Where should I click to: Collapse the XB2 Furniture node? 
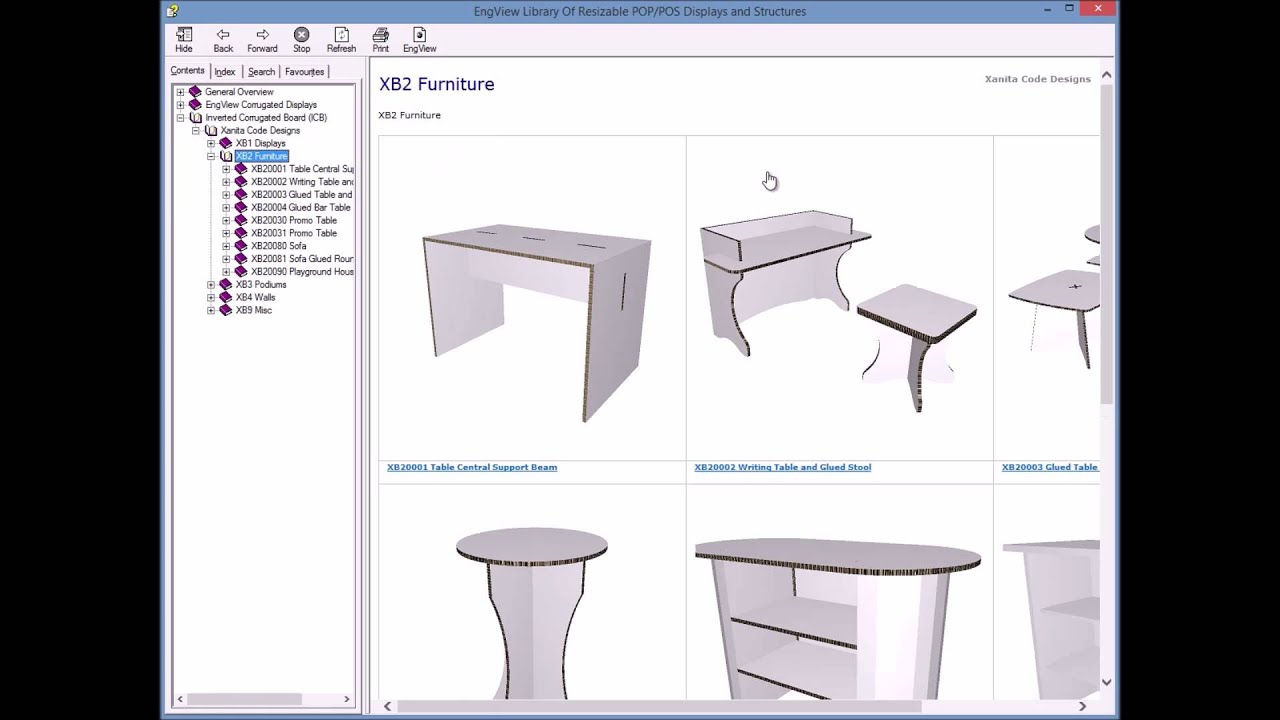click(x=211, y=157)
